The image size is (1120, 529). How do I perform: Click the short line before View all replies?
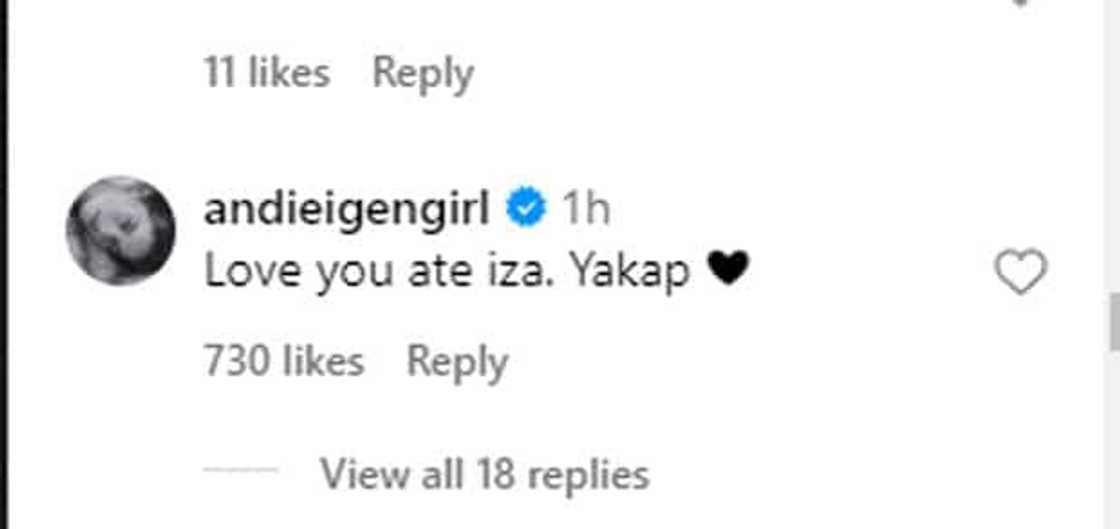(240, 471)
